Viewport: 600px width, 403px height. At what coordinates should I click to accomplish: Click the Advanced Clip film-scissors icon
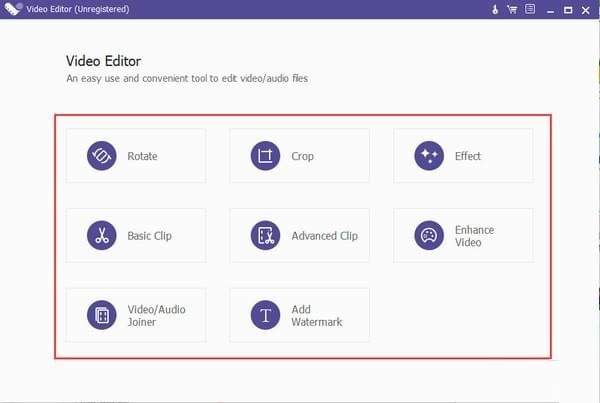265,235
